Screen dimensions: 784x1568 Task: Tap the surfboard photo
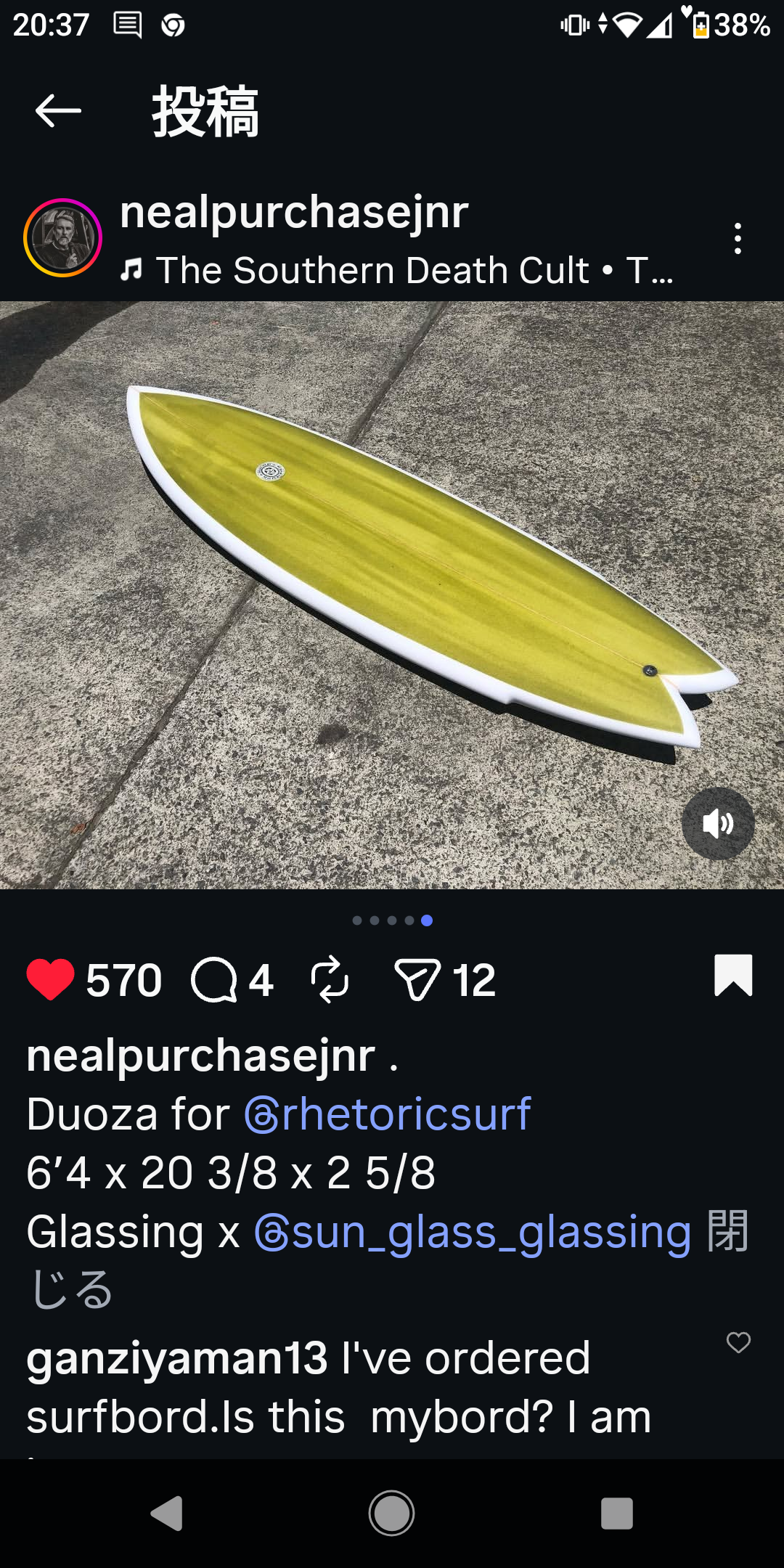(392, 595)
